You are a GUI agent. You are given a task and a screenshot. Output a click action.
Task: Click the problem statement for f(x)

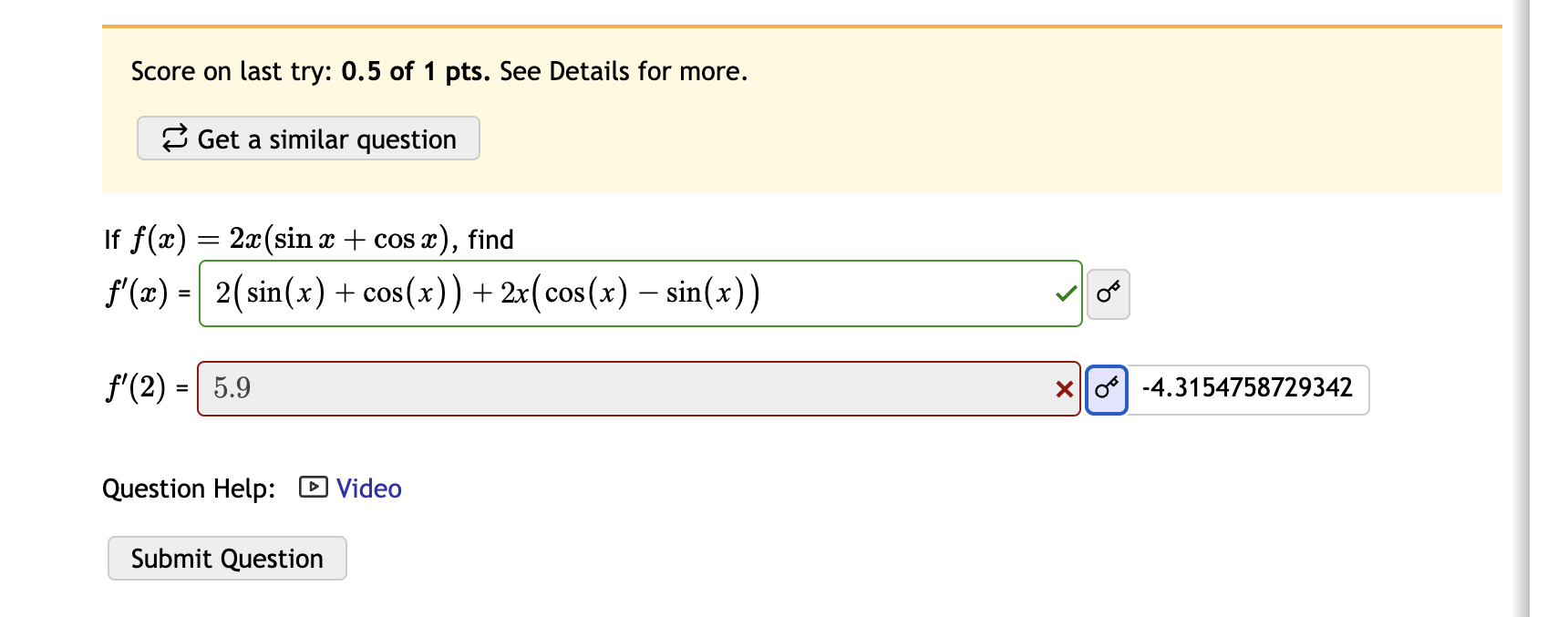tap(307, 239)
